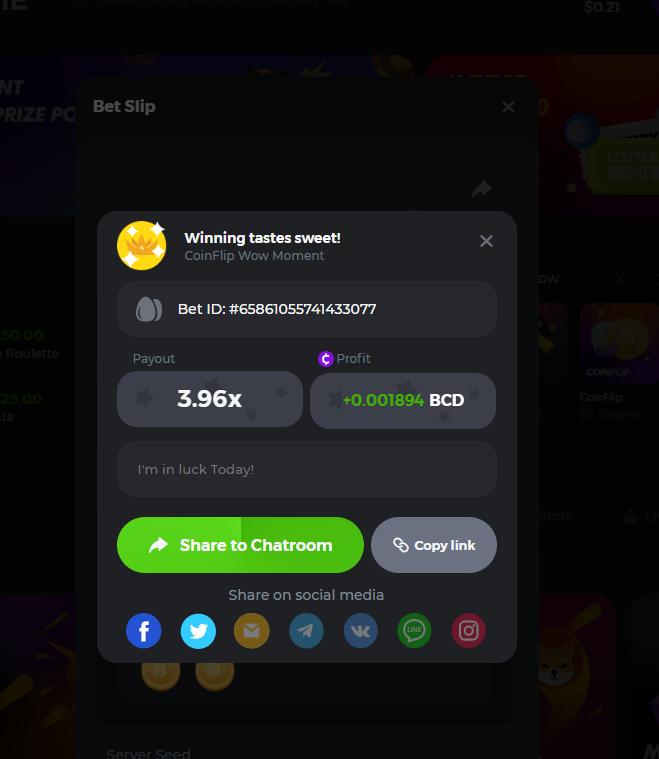Share win on VK
Screen dimensions: 659x759
click(360, 631)
